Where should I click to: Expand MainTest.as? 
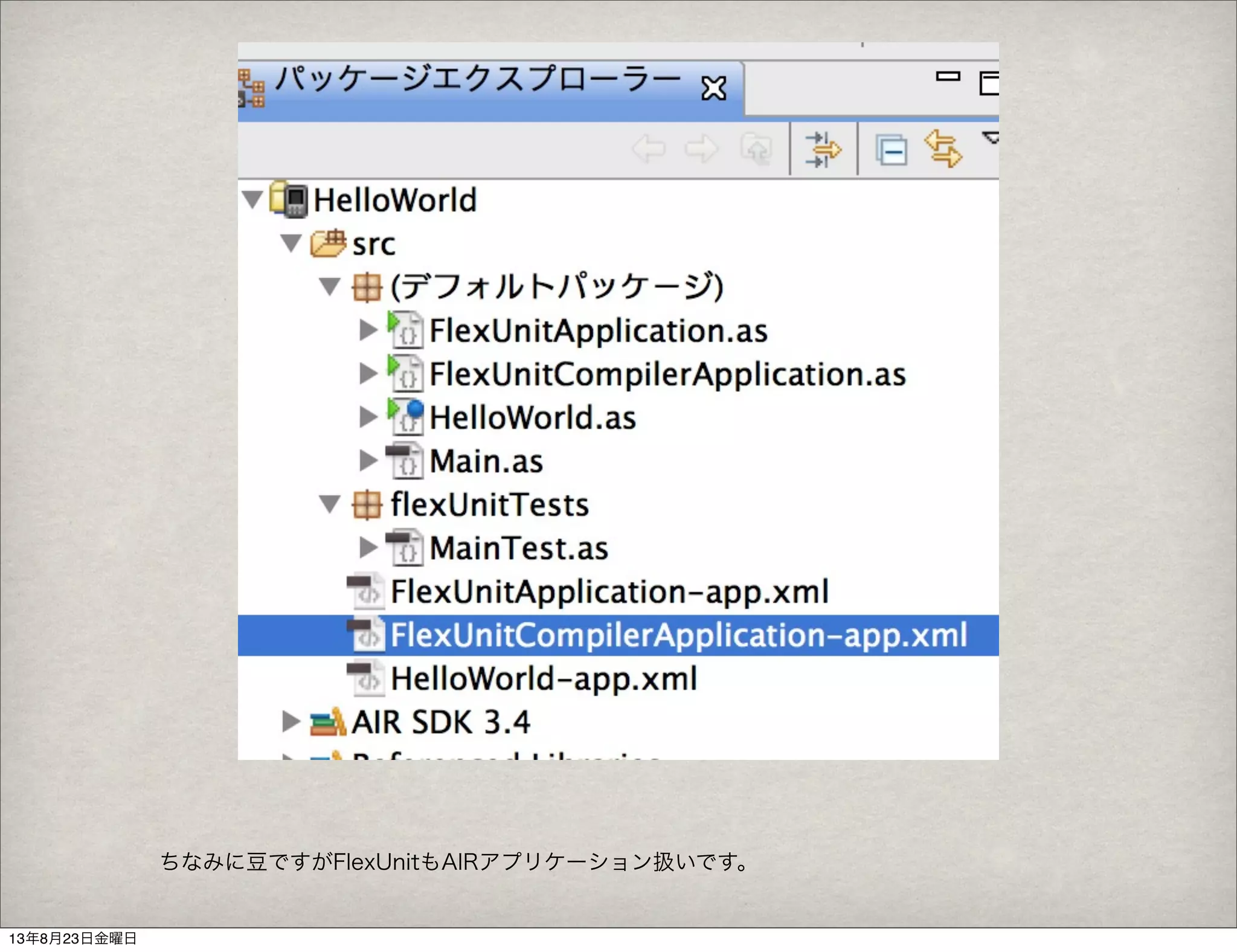[368, 547]
